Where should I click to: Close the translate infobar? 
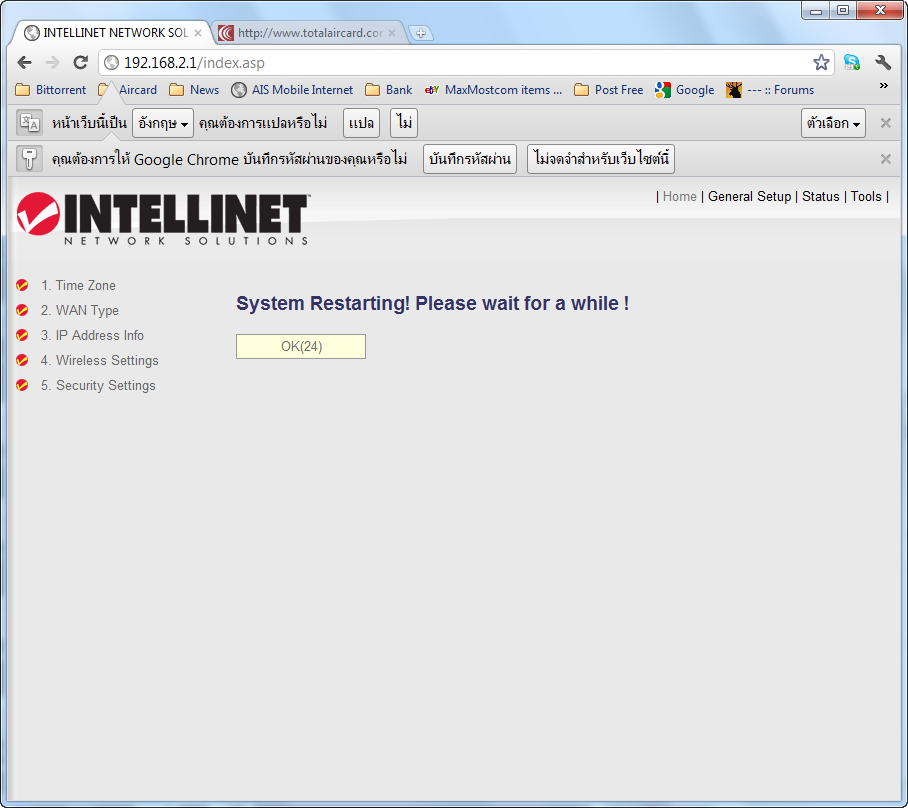pyautogui.click(x=885, y=123)
